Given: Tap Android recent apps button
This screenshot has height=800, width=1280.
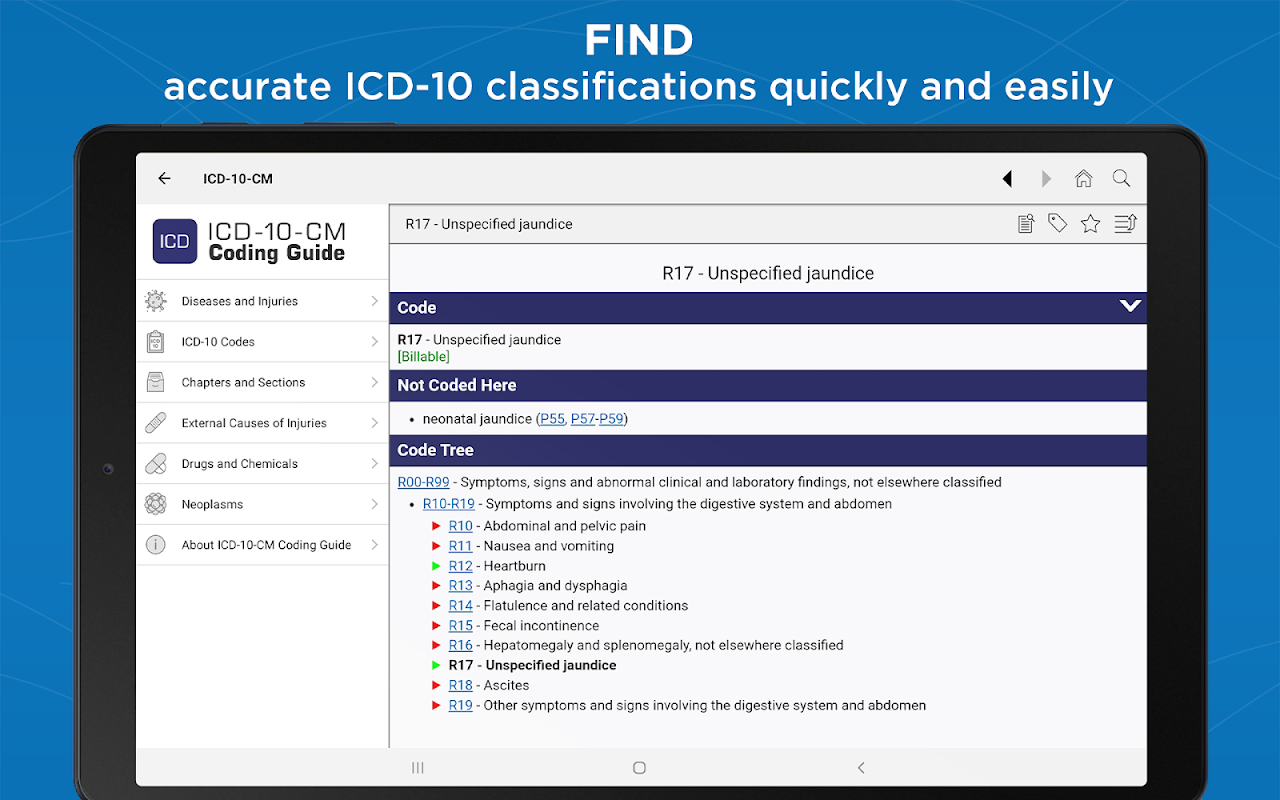Looking at the screenshot, I should (x=418, y=768).
